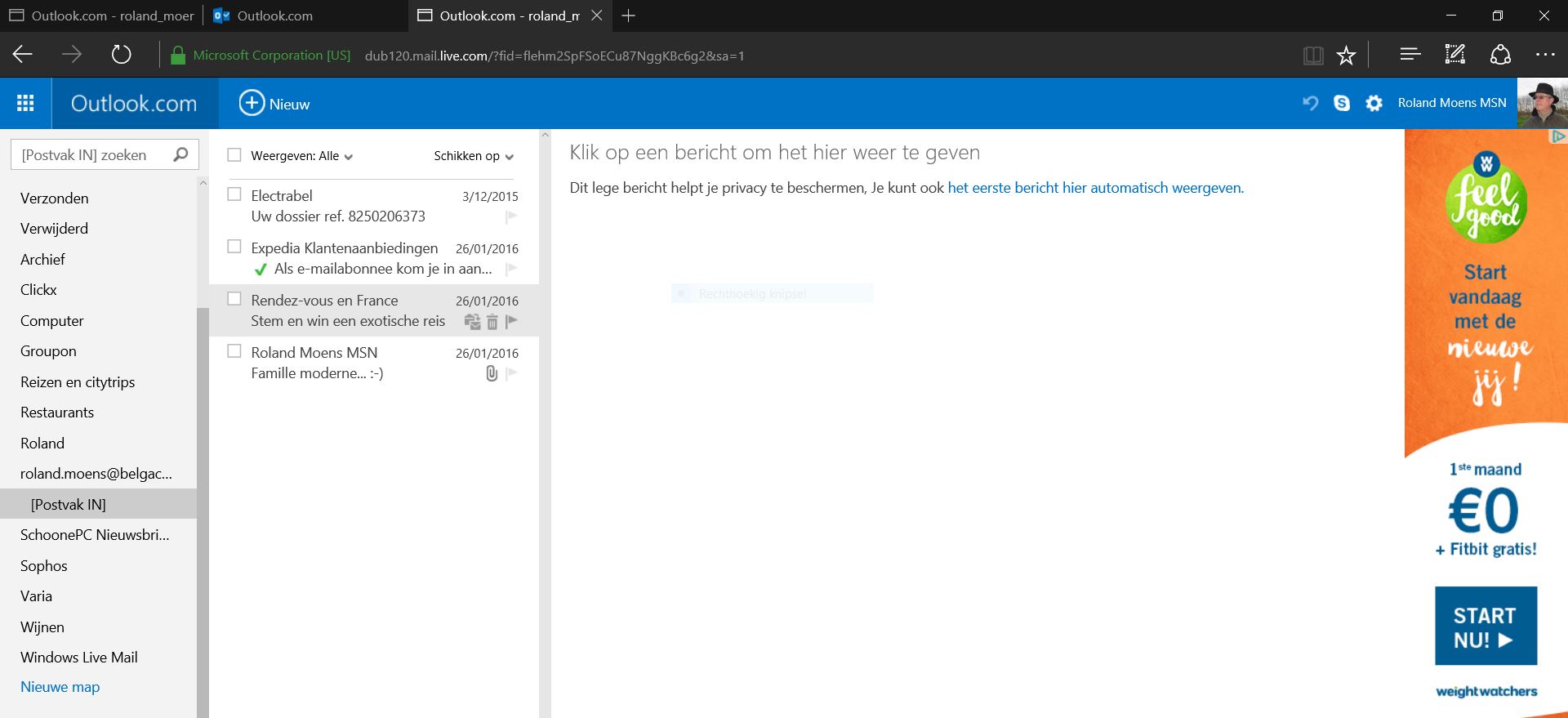Click the browser share icon
Viewport: 1568px width, 718px height.
tap(1500, 55)
